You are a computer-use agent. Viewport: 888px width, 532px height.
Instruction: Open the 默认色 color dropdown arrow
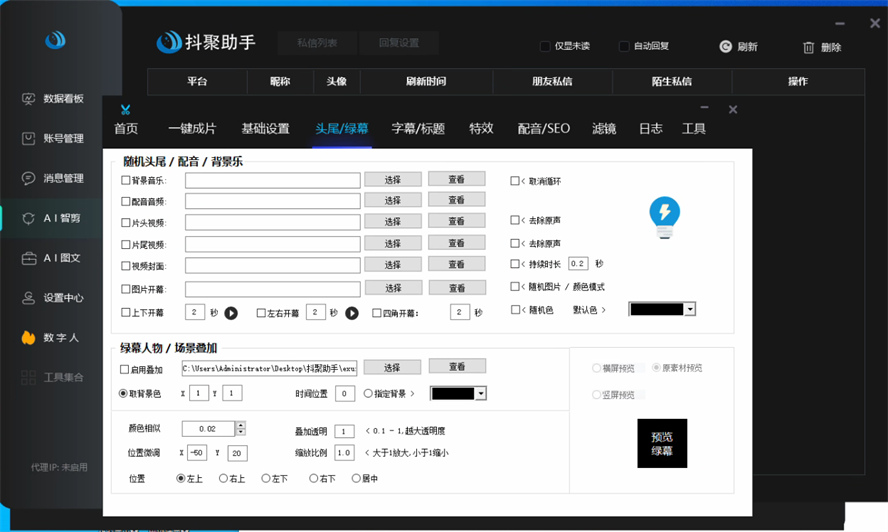(690, 309)
